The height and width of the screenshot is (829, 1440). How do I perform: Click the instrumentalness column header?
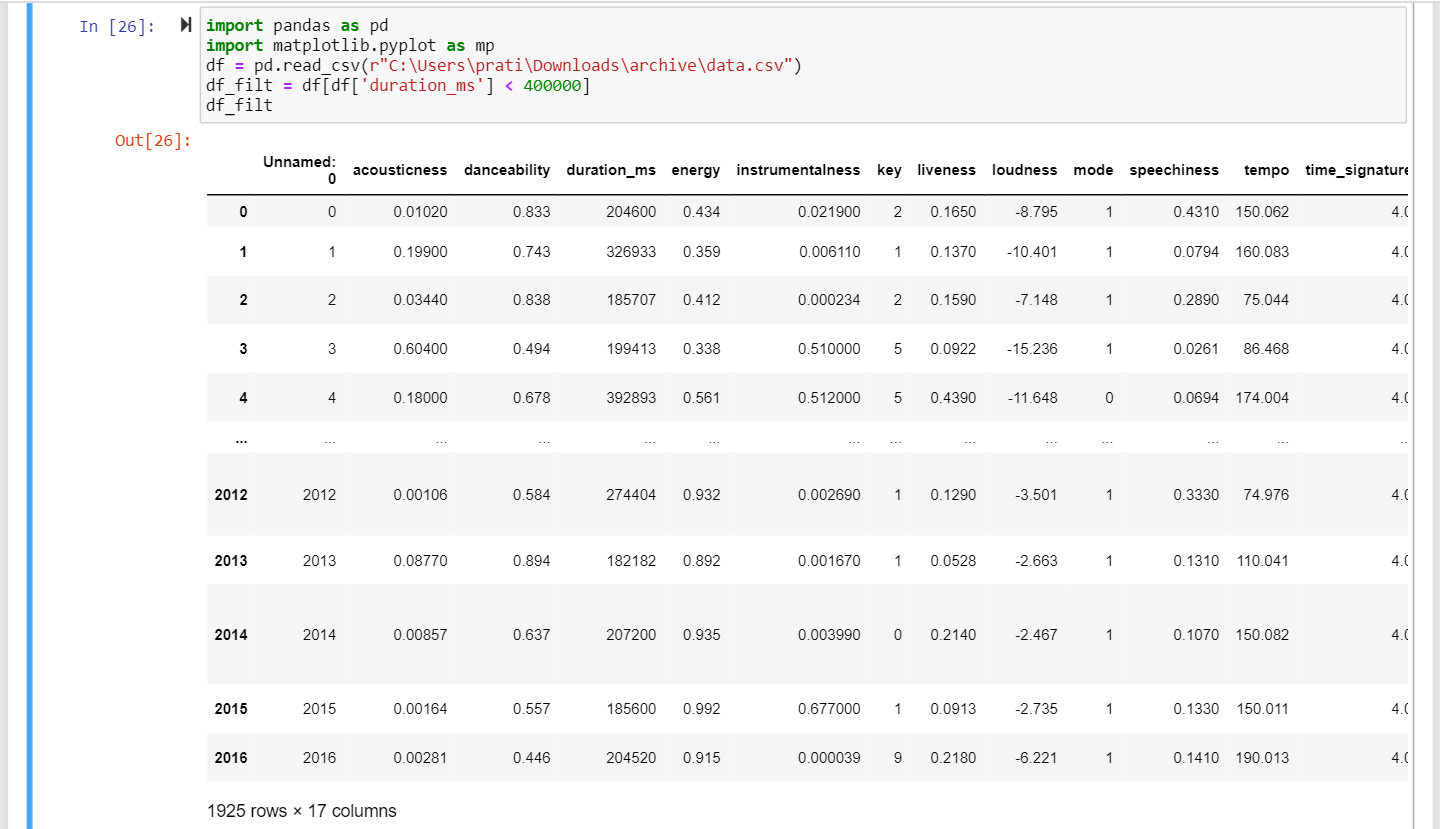(798, 170)
